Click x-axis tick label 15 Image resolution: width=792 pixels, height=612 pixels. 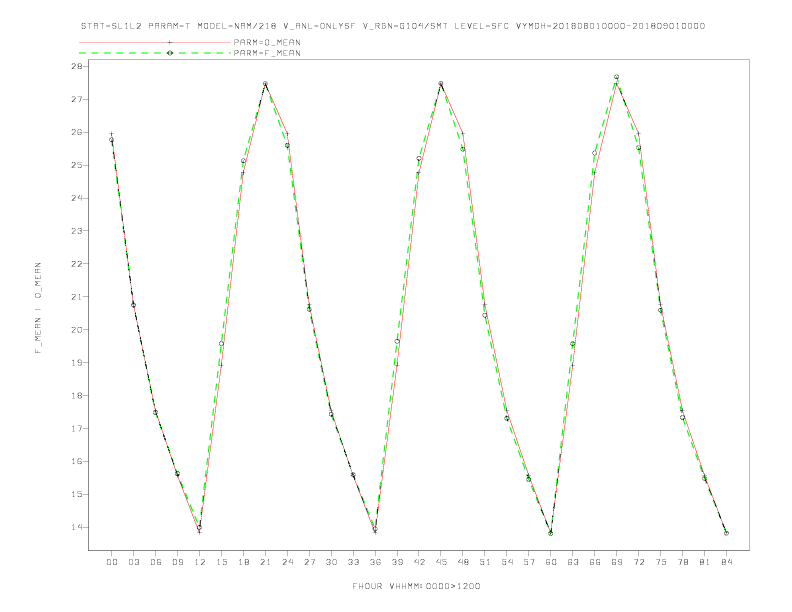[x=221, y=562]
